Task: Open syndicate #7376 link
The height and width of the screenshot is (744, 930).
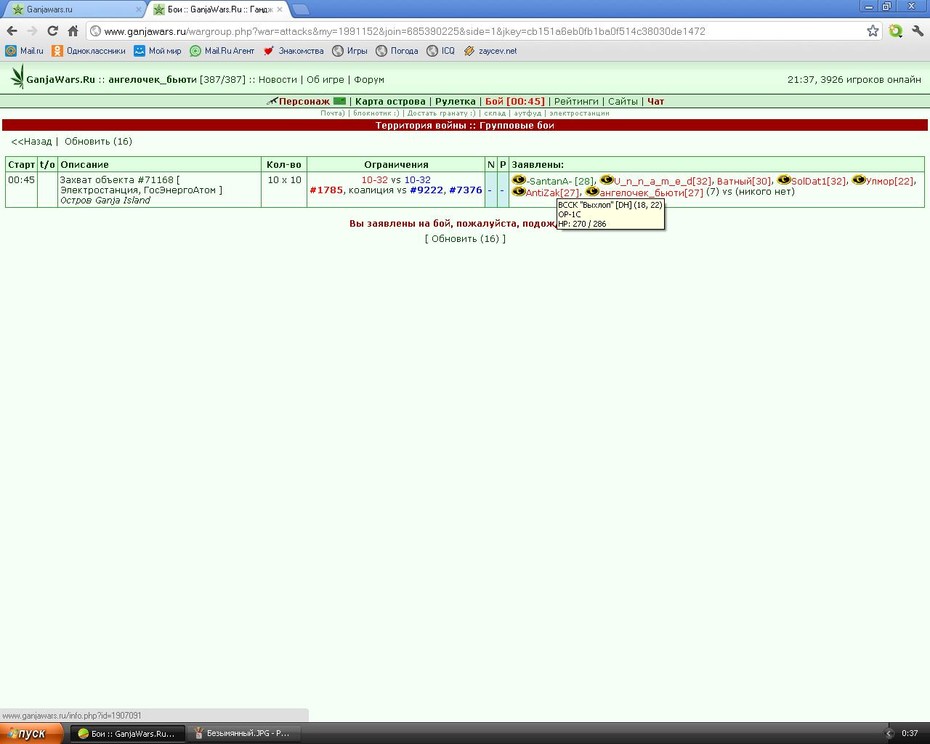Action: (x=466, y=190)
